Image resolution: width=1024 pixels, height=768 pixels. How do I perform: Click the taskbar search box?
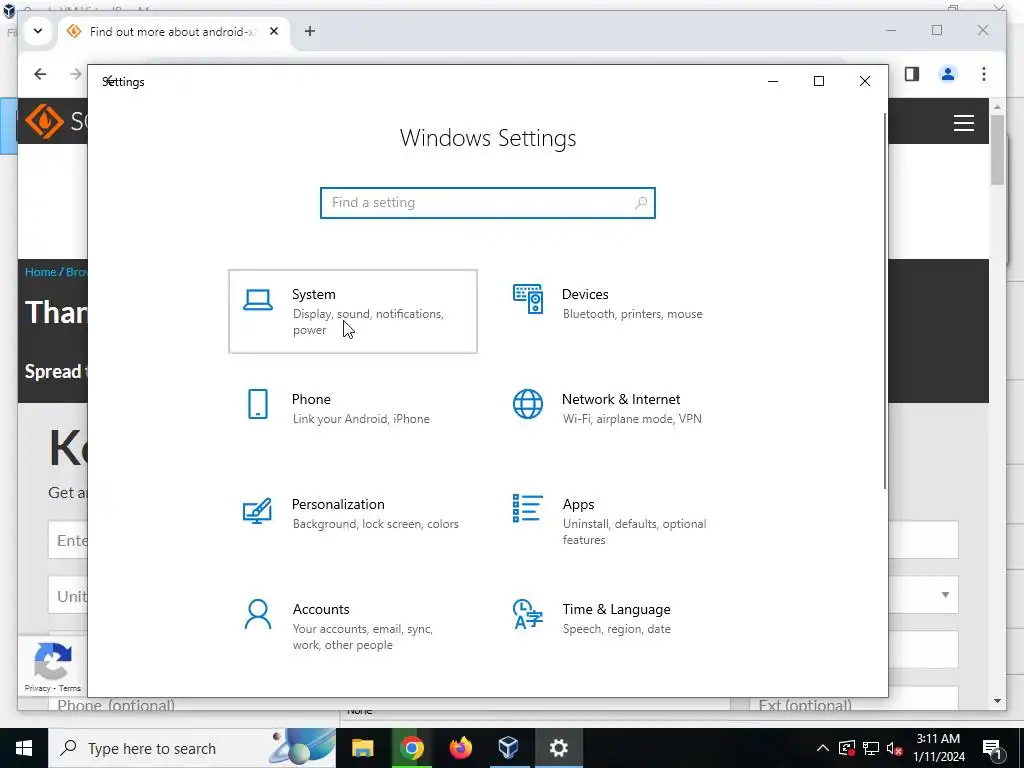tap(192, 748)
